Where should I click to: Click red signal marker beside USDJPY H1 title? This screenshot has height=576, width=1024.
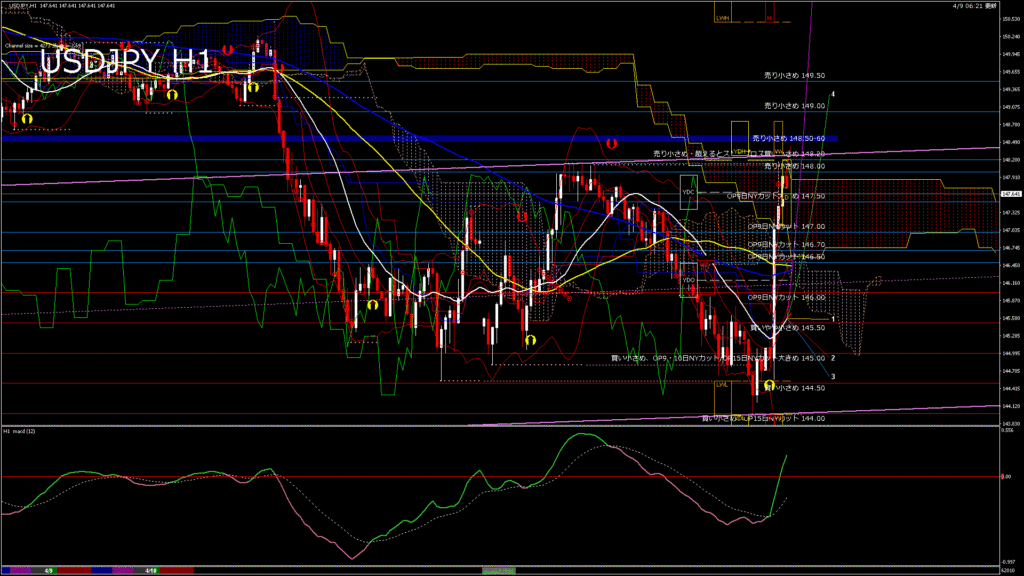[x=228, y=49]
